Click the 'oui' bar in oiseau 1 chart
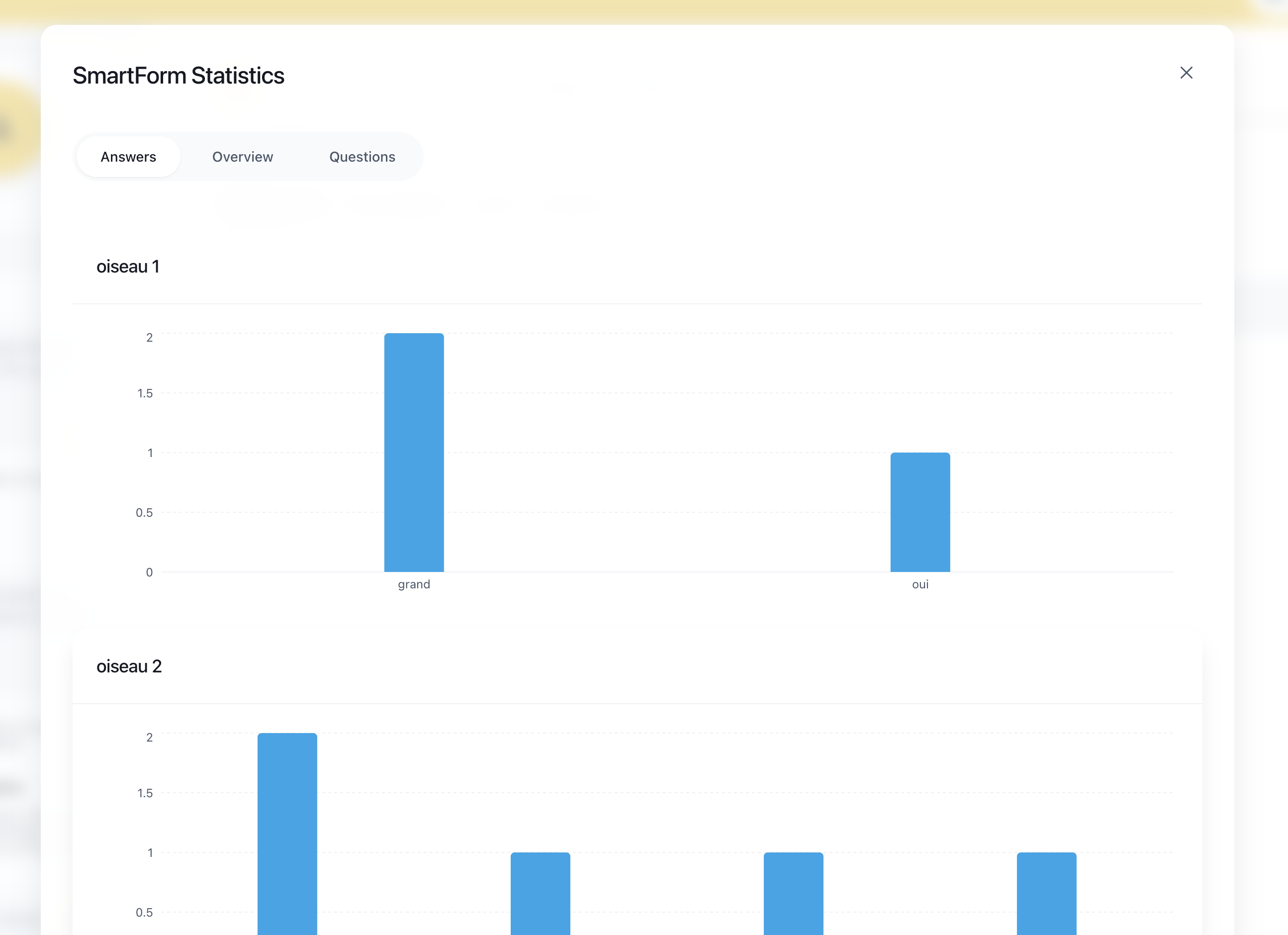 click(920, 512)
